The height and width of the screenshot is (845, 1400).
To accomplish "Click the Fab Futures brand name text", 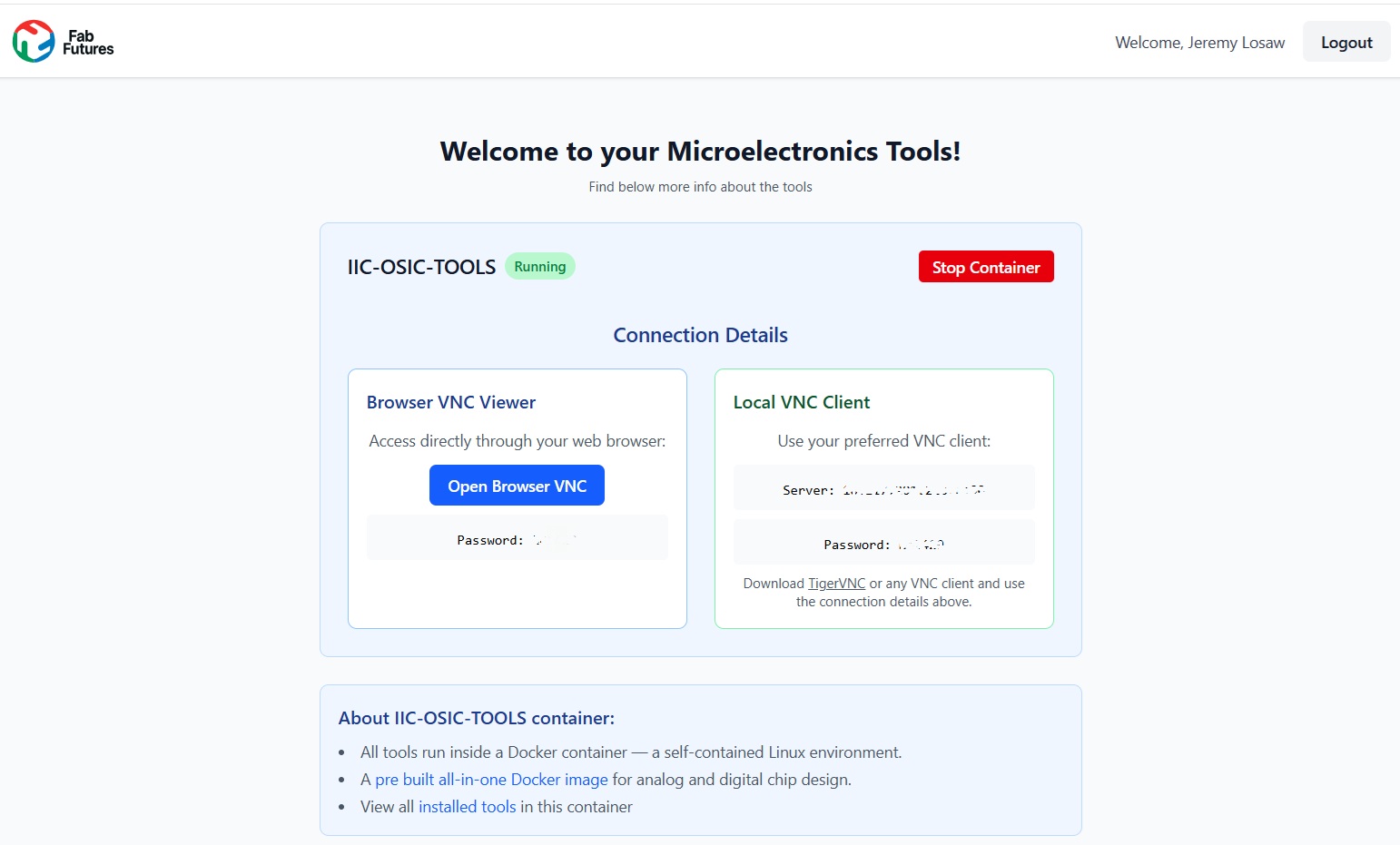I will 88,43.
